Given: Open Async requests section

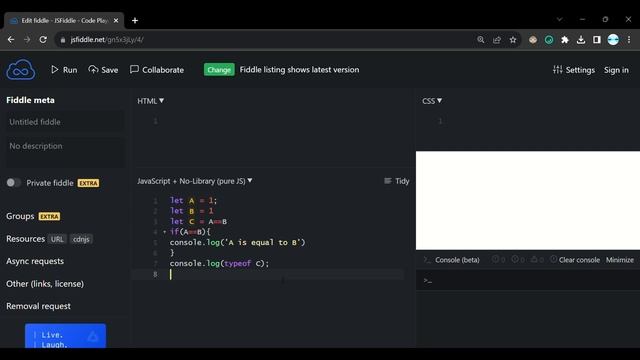Looking at the screenshot, I should (x=35, y=261).
